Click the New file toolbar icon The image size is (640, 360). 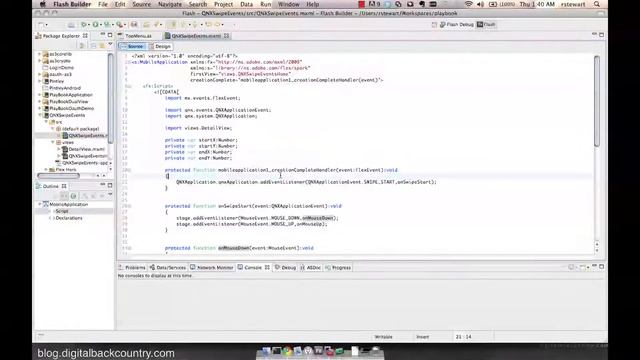(41, 25)
